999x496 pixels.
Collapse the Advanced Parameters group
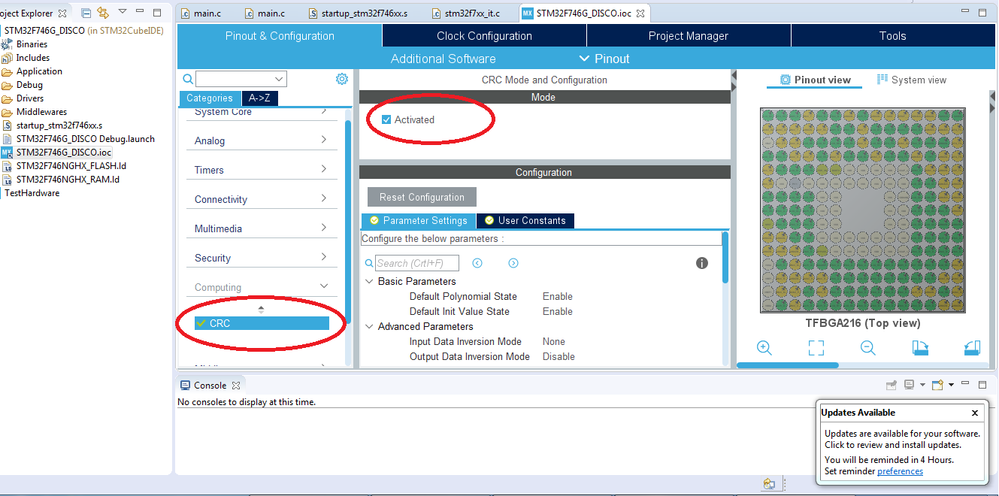(x=369, y=326)
